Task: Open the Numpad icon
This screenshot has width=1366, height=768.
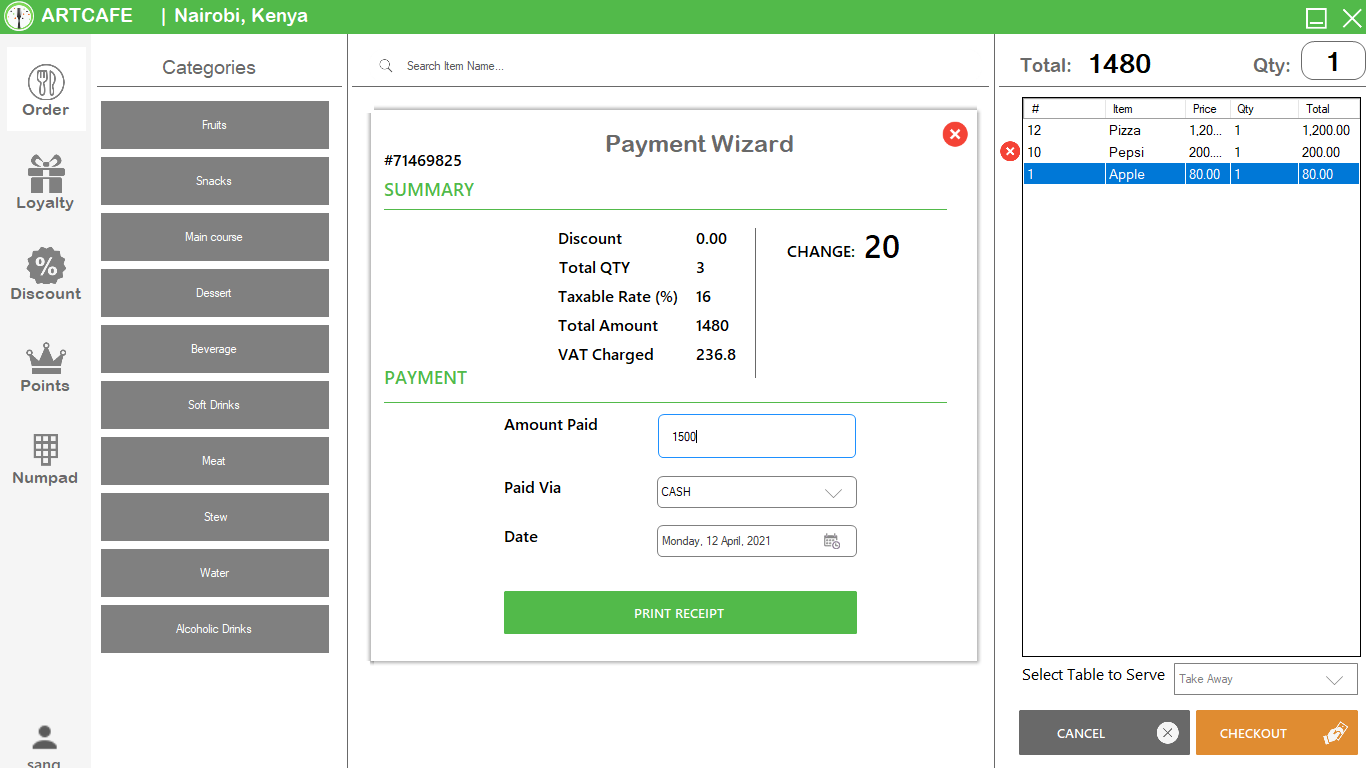Action: (45, 450)
